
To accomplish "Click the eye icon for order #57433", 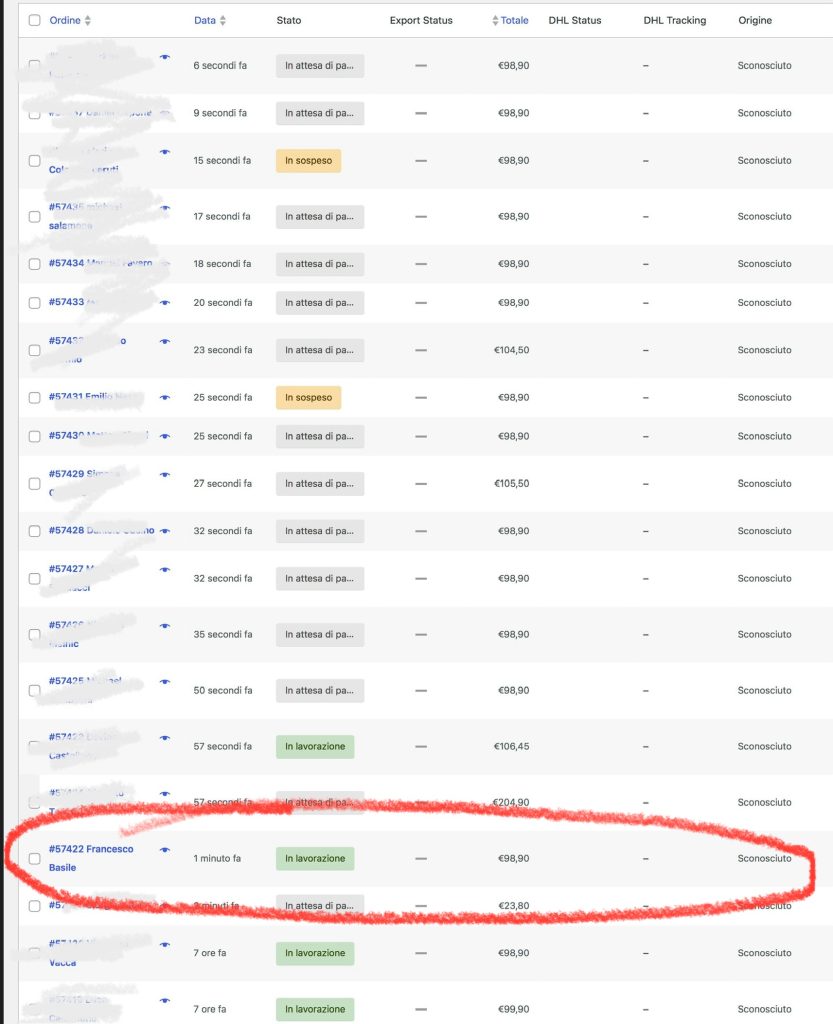I will coord(165,302).
